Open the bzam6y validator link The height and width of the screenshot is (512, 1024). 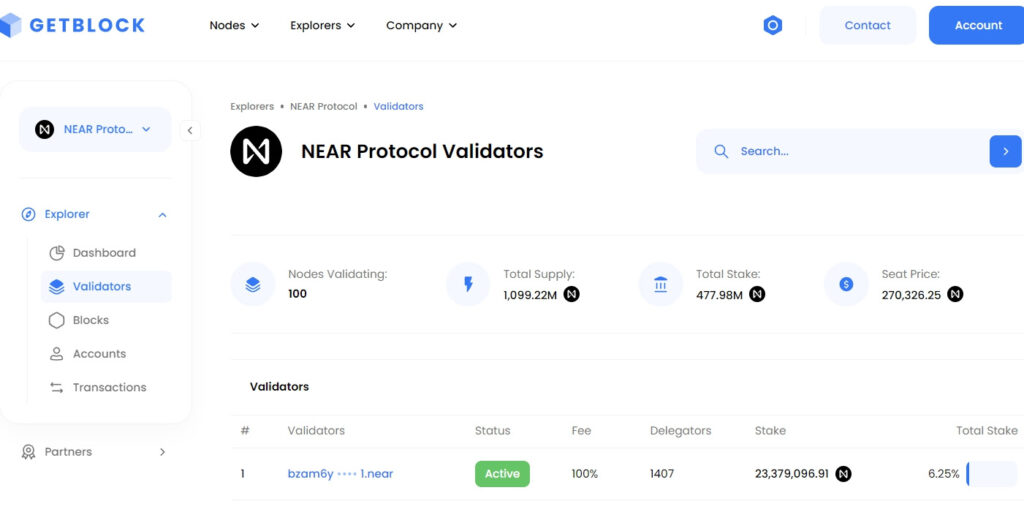(x=340, y=474)
